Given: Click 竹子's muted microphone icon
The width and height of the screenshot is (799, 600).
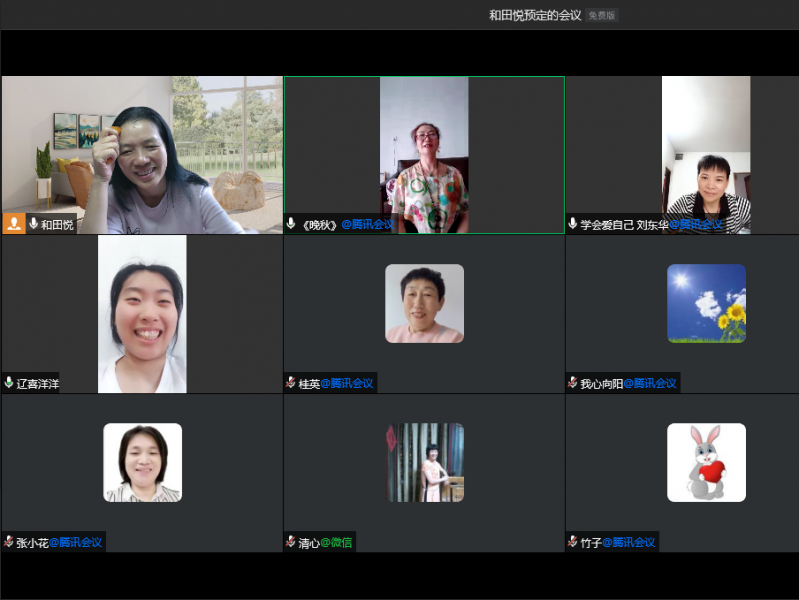Looking at the screenshot, I should 573,542.
